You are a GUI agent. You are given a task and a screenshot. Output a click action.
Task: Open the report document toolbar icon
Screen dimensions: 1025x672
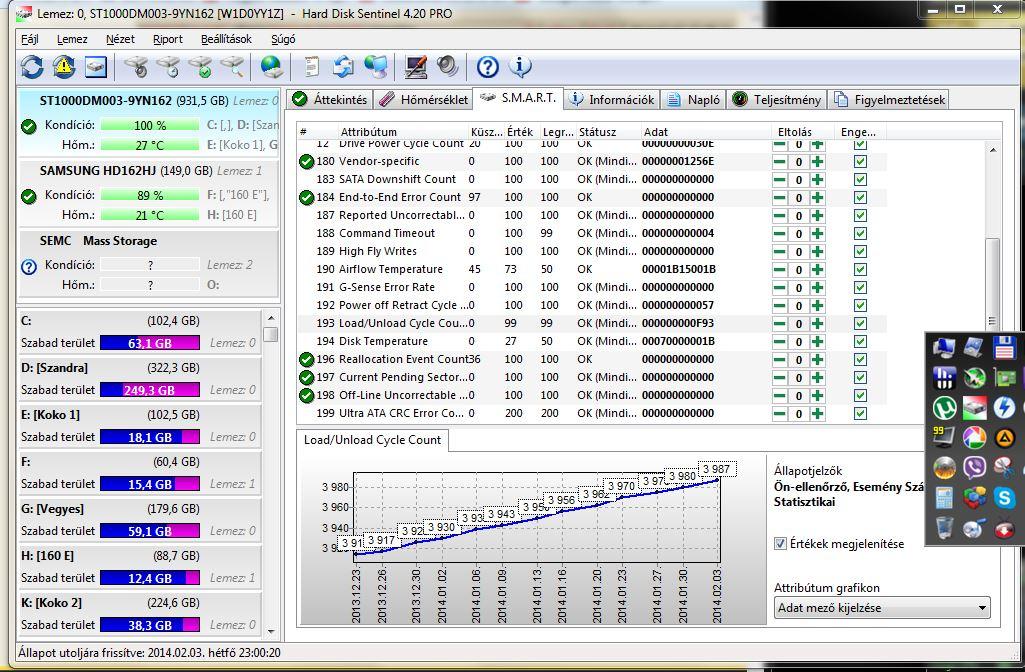(312, 67)
